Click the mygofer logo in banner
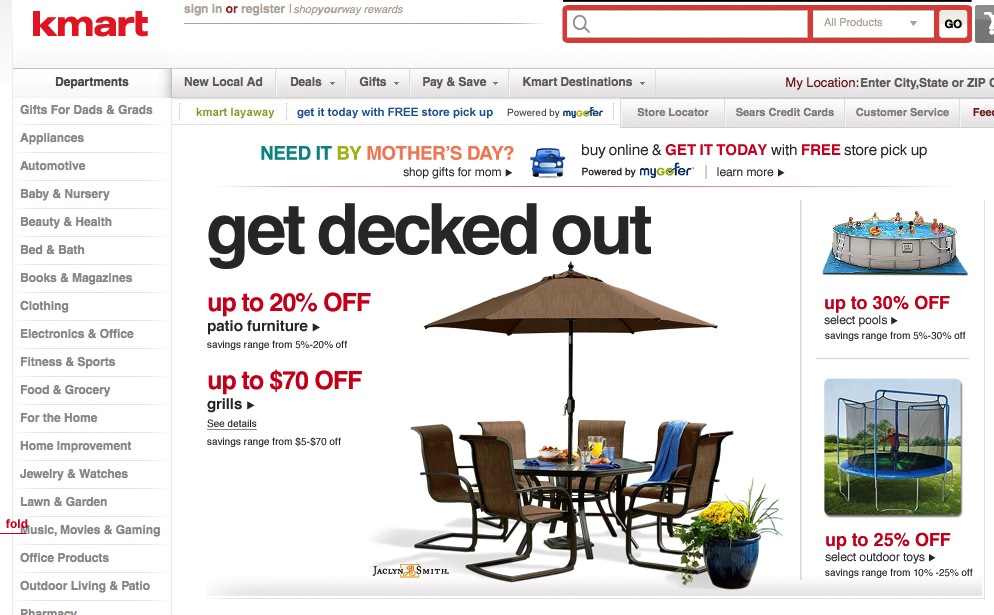The width and height of the screenshot is (994, 615). (x=665, y=171)
